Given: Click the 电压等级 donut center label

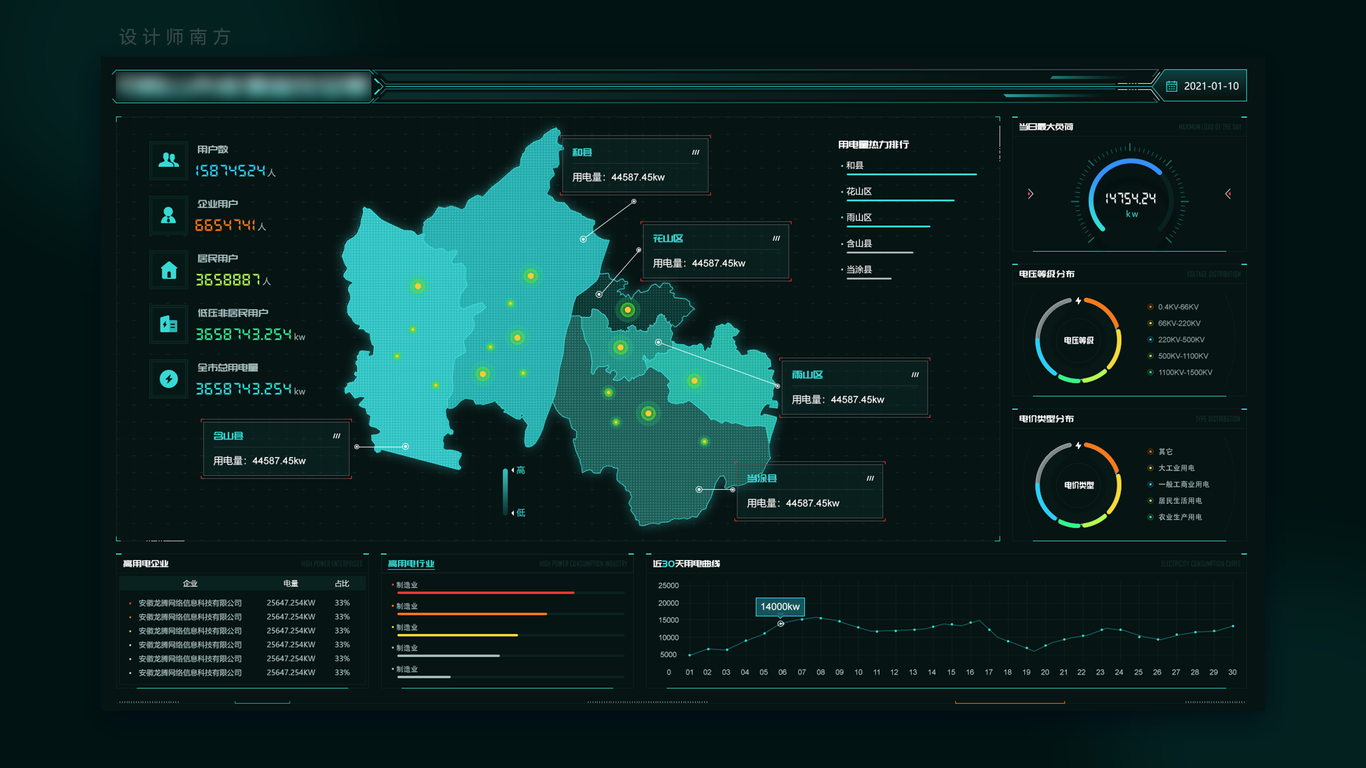Looking at the screenshot, I should 1078,341.
